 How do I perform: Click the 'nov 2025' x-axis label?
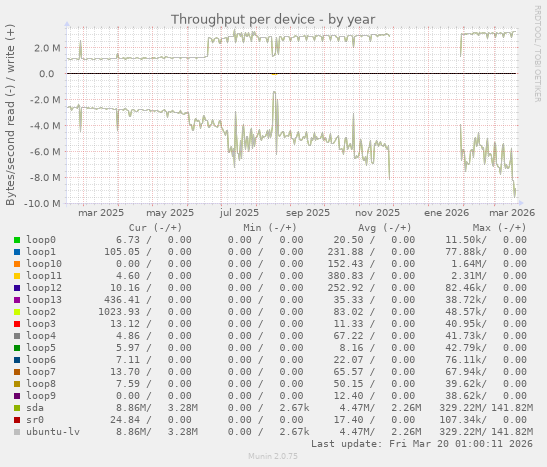[377, 213]
